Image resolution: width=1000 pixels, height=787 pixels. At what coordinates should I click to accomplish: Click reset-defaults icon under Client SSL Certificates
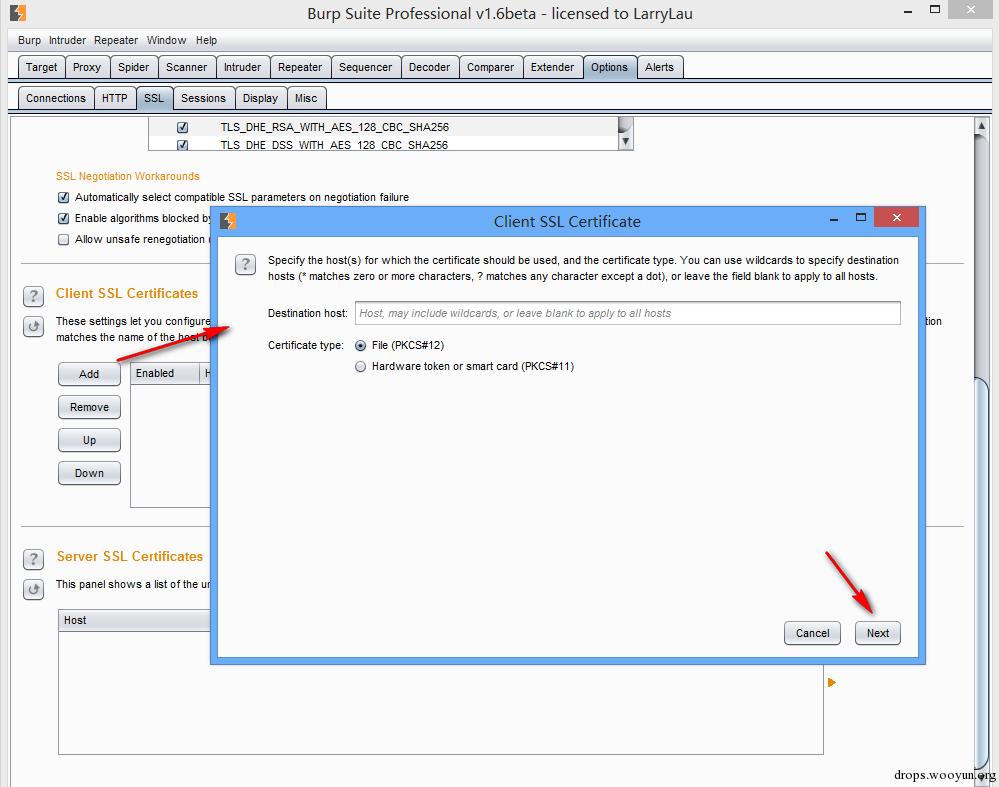click(x=34, y=326)
